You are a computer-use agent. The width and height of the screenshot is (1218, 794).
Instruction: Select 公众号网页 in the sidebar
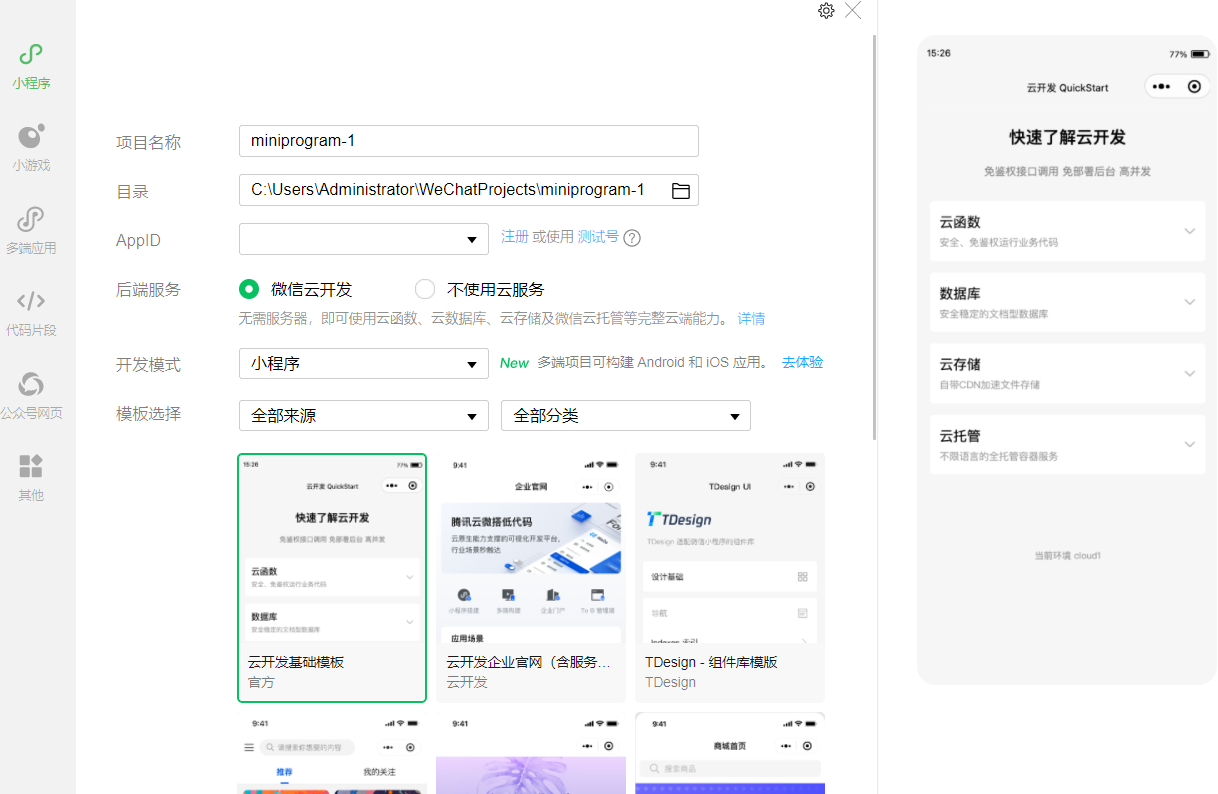31,396
